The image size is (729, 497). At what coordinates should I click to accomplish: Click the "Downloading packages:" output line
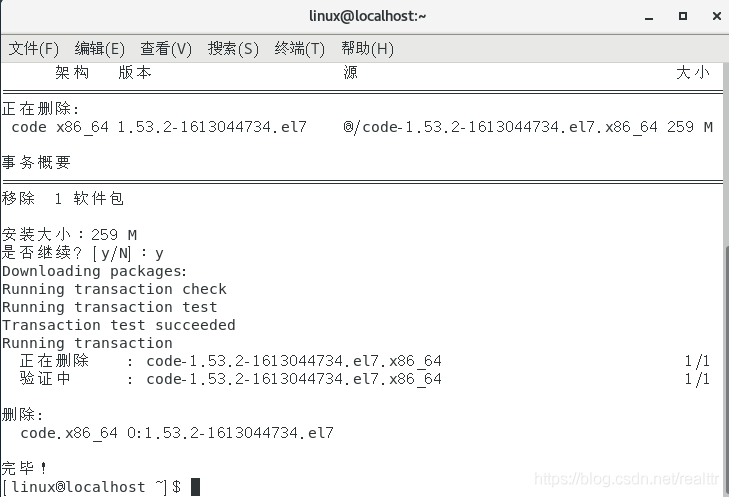pyautogui.click(x=95, y=271)
